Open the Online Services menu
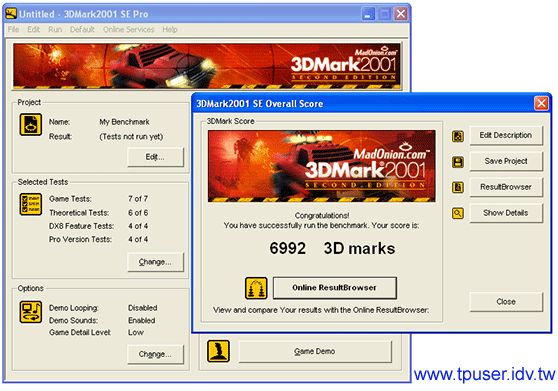 (x=128, y=30)
